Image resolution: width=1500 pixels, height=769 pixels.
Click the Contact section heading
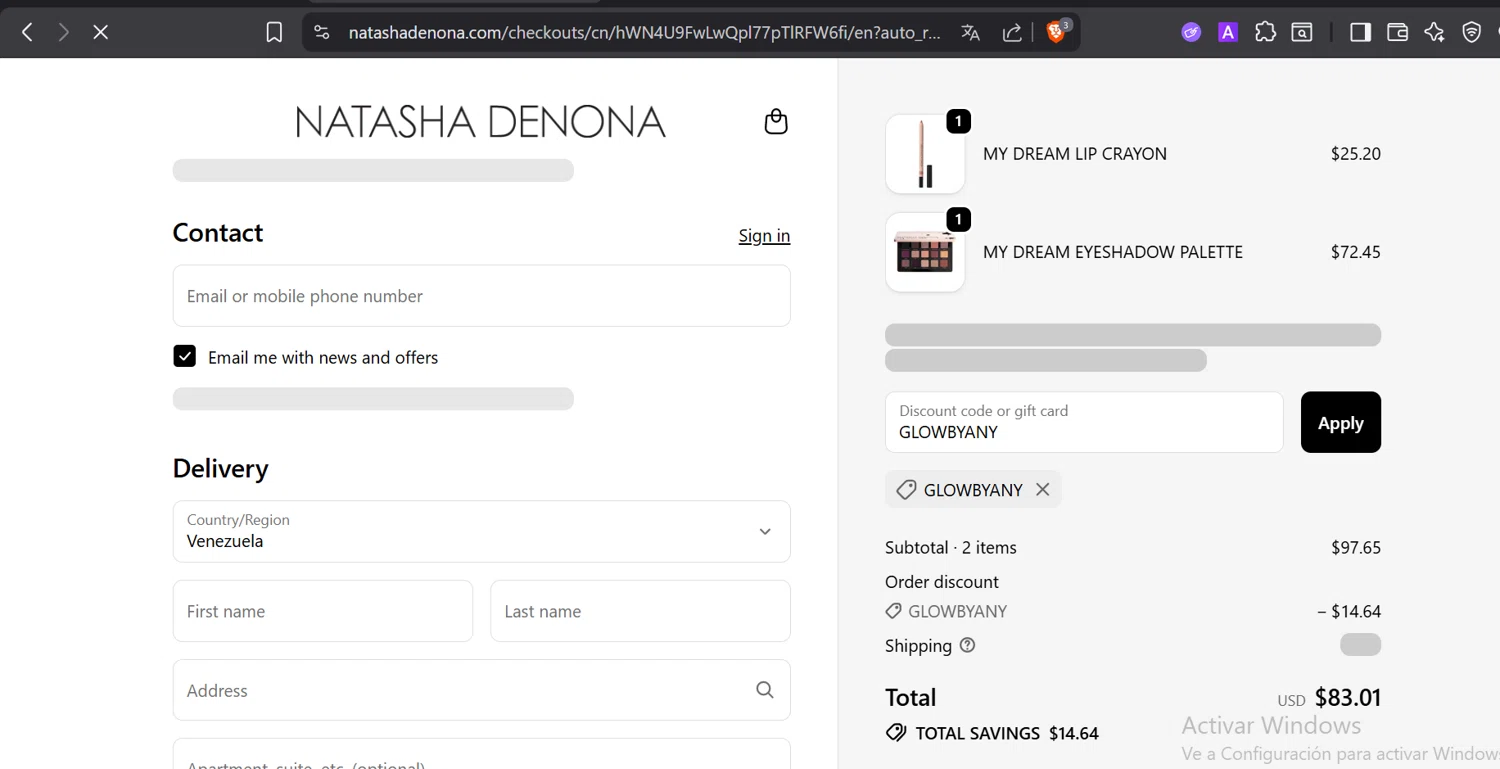218,233
